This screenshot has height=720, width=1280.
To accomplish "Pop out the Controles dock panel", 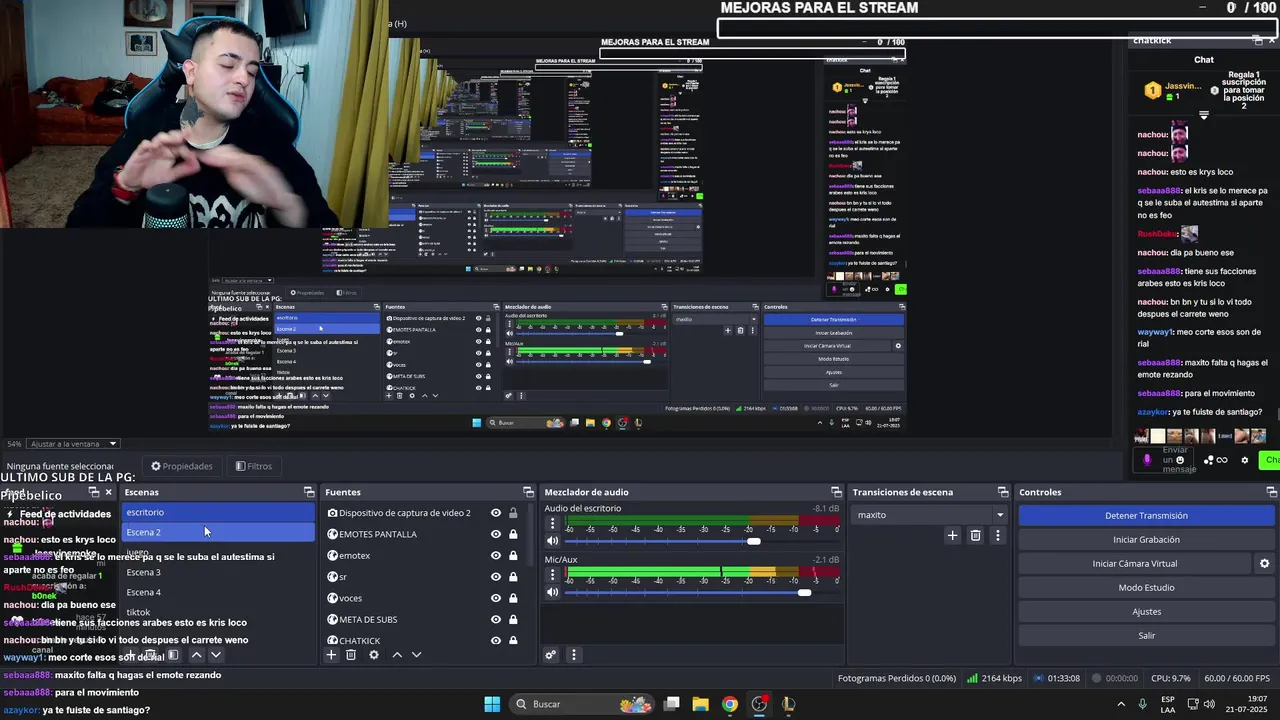I will coord(1271,492).
